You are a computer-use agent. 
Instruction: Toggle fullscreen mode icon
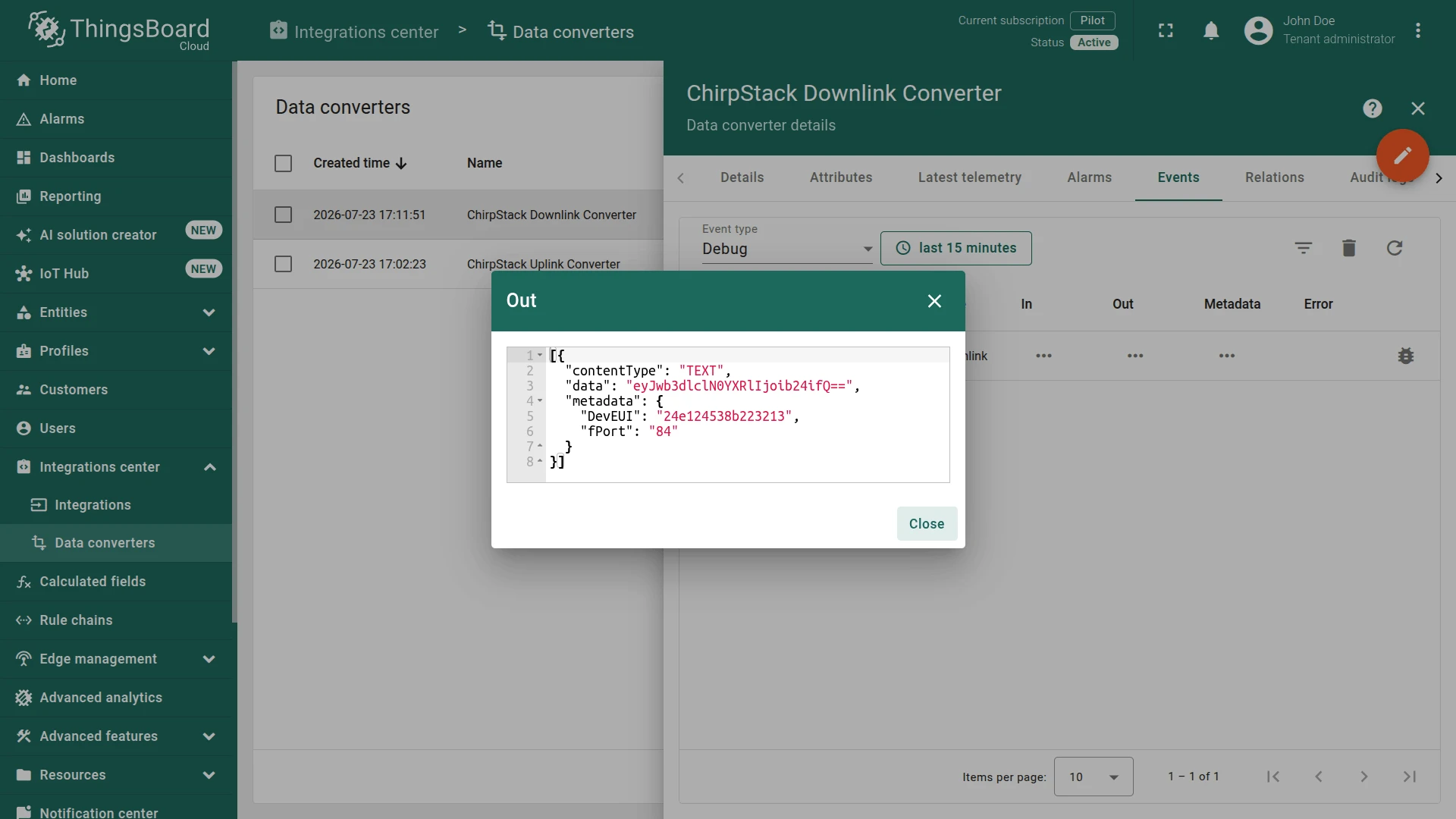coord(1166,30)
